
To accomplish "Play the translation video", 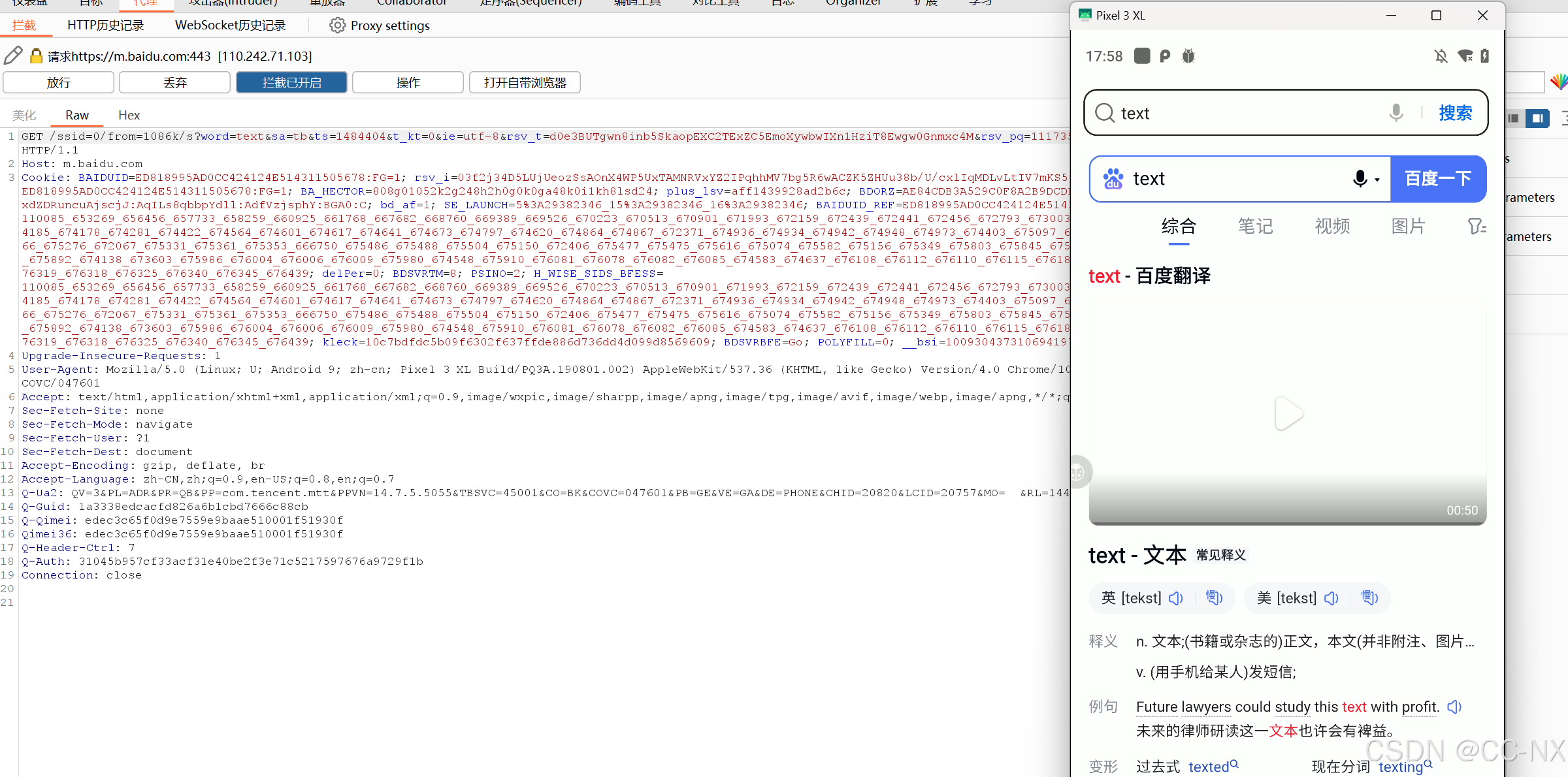I will (x=1288, y=414).
